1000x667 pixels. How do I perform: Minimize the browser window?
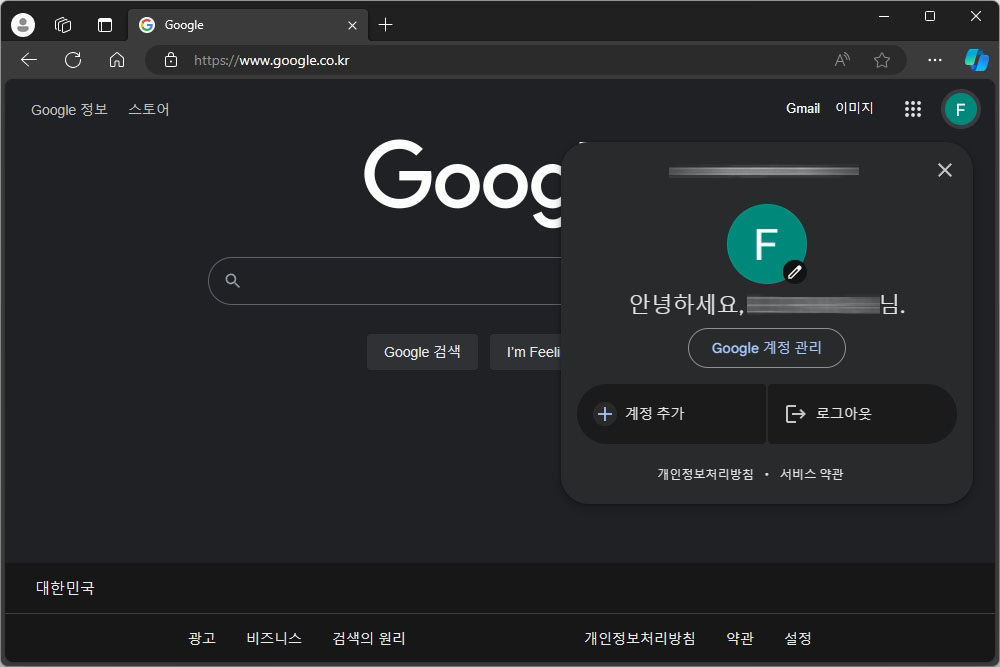[884, 17]
